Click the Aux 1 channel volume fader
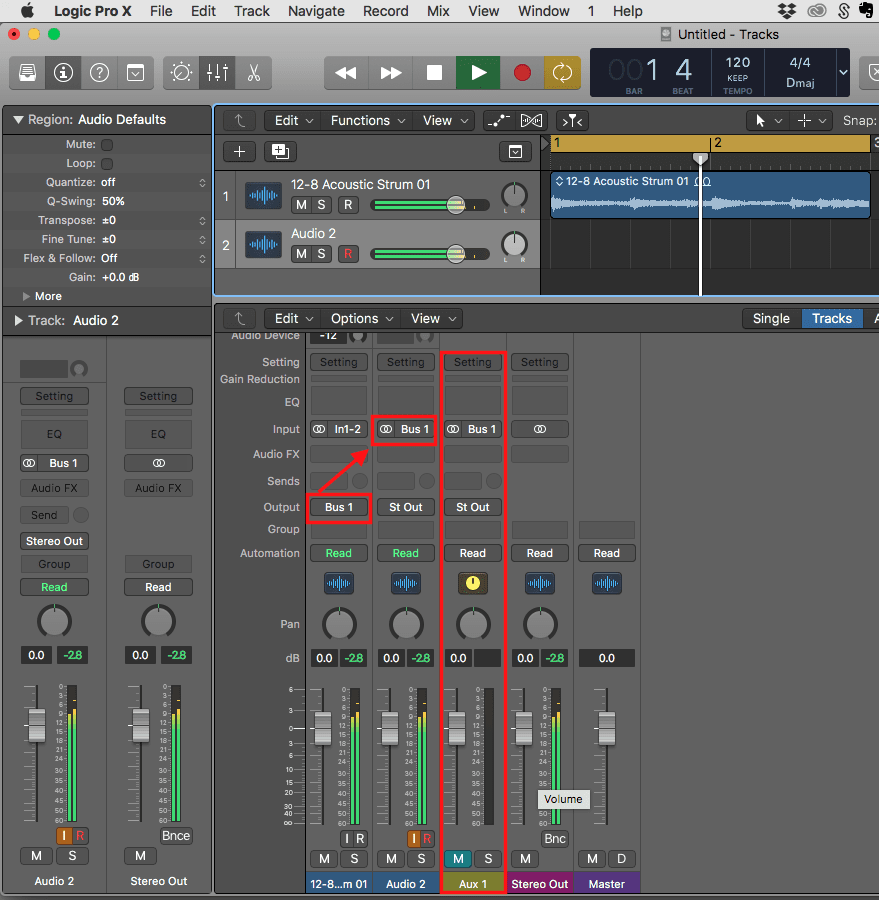 [457, 728]
